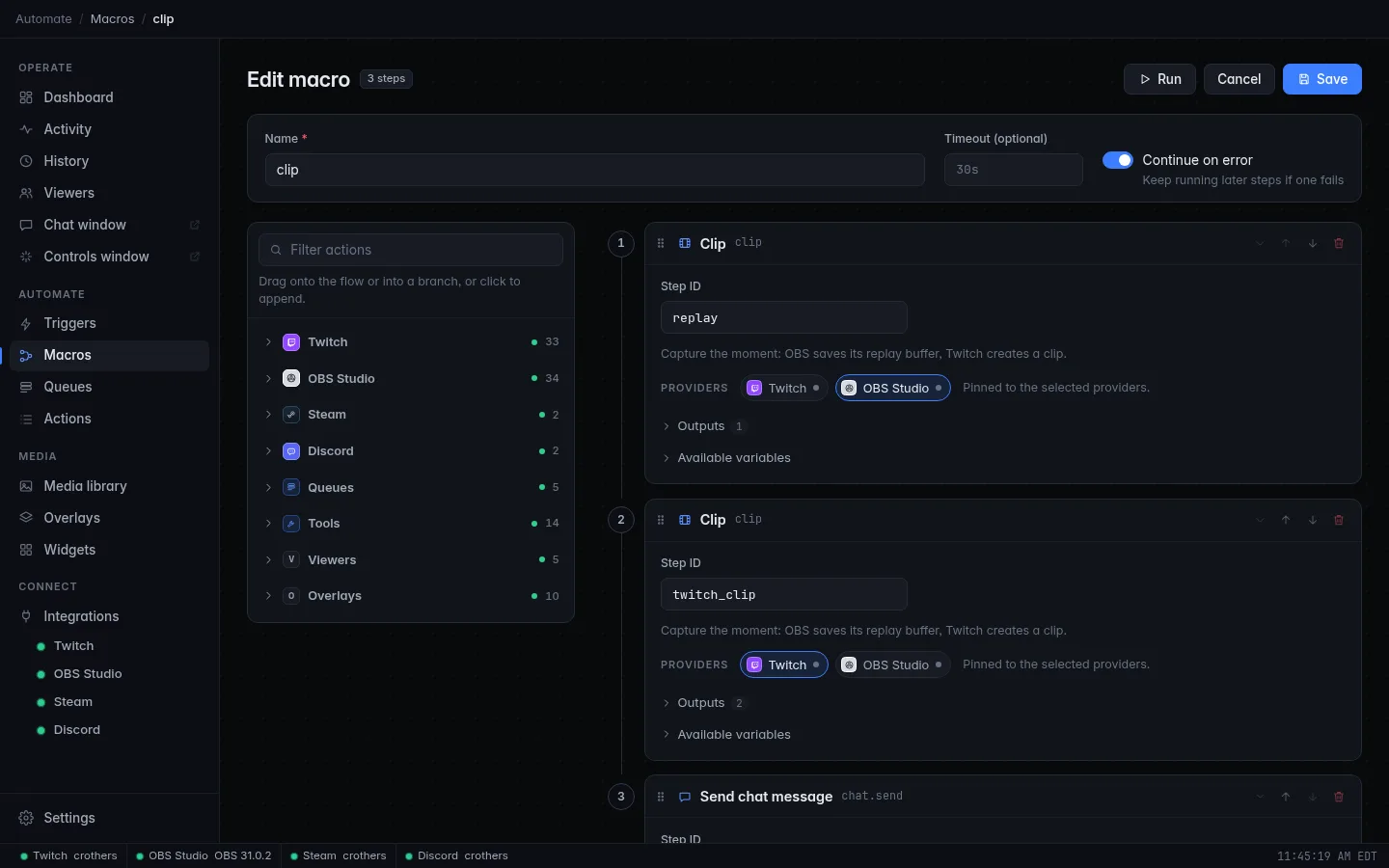
Task: Collapse the Send chat message card
Action: coord(1260,797)
